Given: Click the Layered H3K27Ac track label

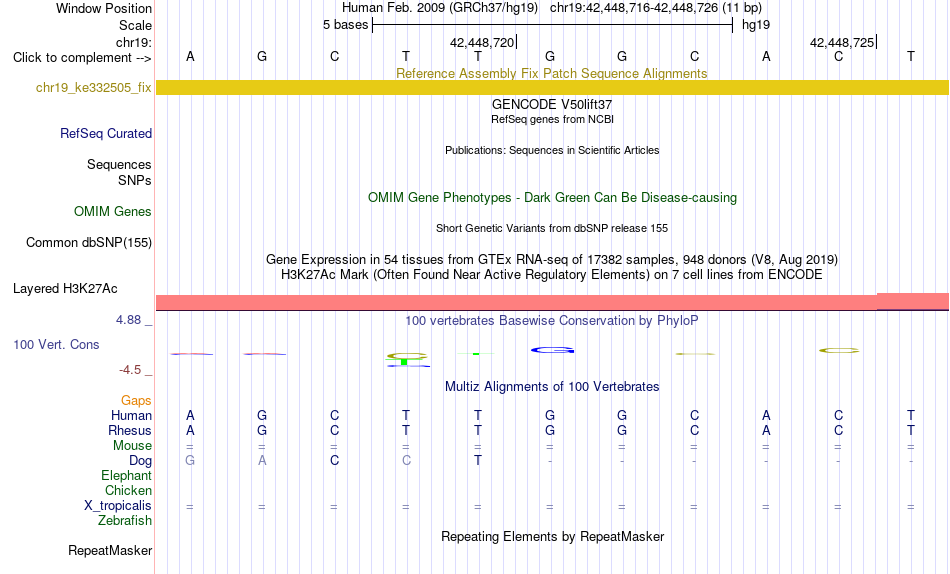Looking at the screenshot, I should tap(65, 289).
